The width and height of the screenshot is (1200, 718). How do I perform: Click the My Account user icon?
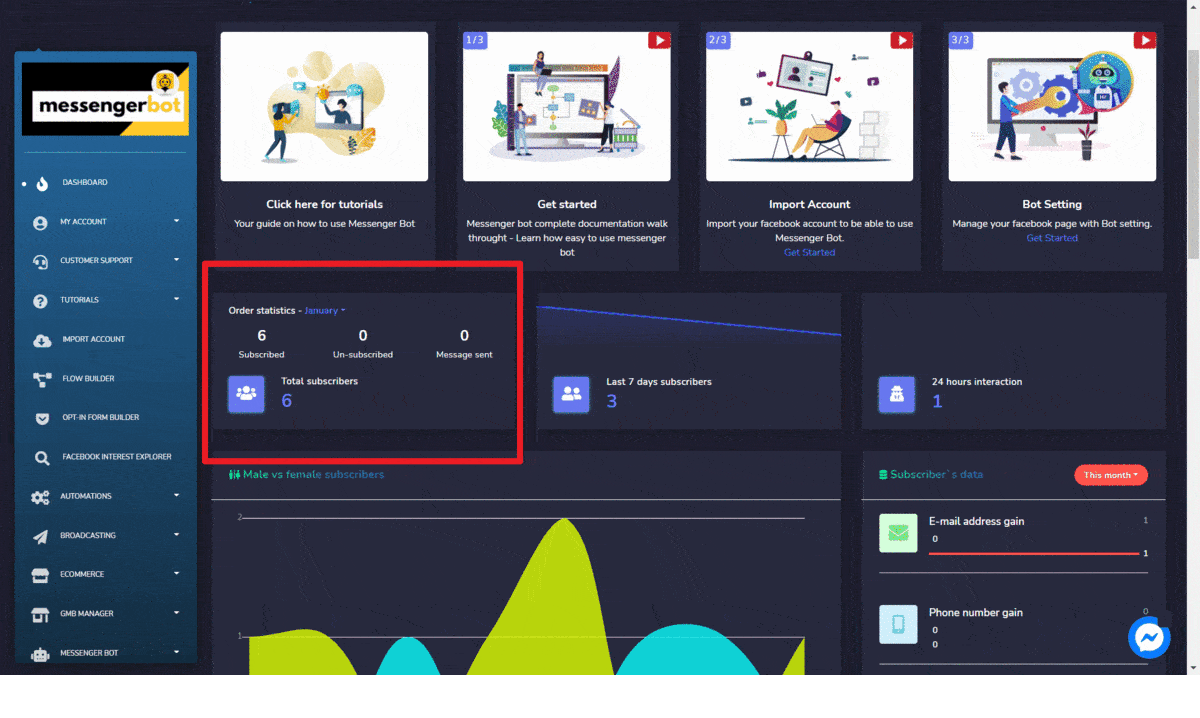[x=40, y=223]
